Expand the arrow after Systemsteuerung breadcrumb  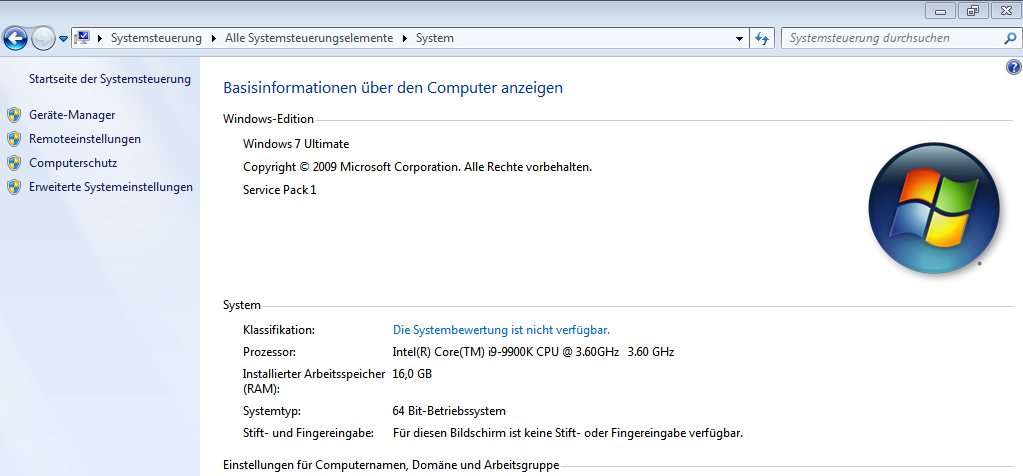213,38
